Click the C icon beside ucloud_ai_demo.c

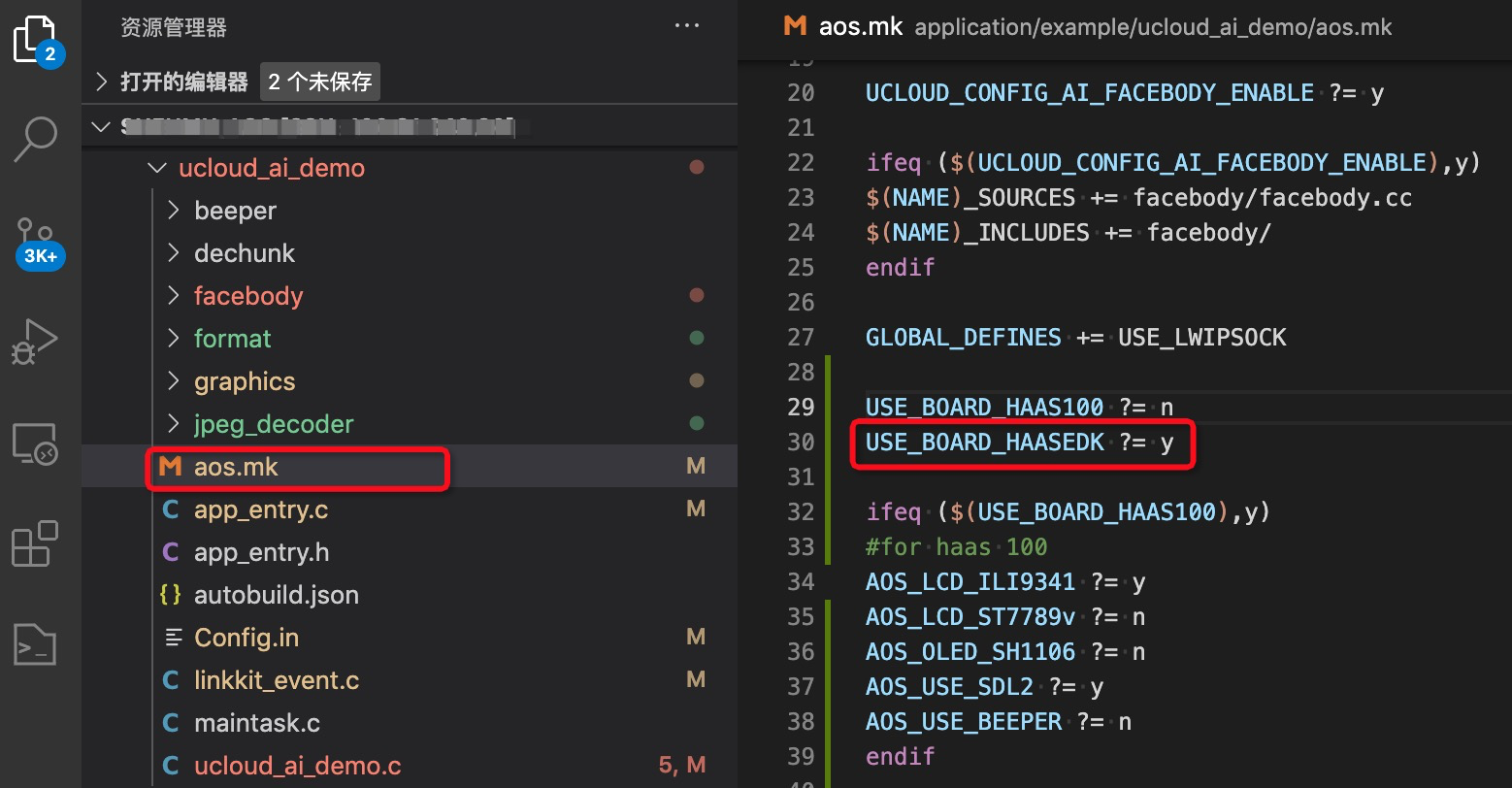click(171, 766)
